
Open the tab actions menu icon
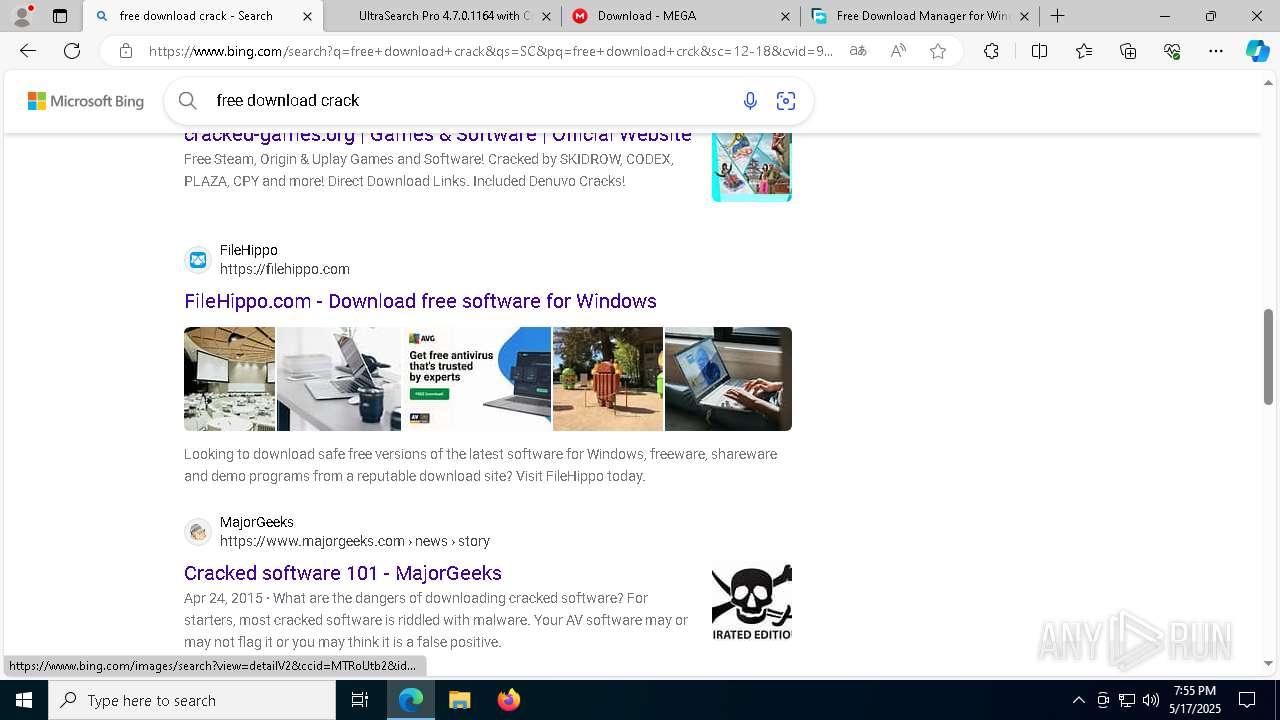(x=60, y=16)
